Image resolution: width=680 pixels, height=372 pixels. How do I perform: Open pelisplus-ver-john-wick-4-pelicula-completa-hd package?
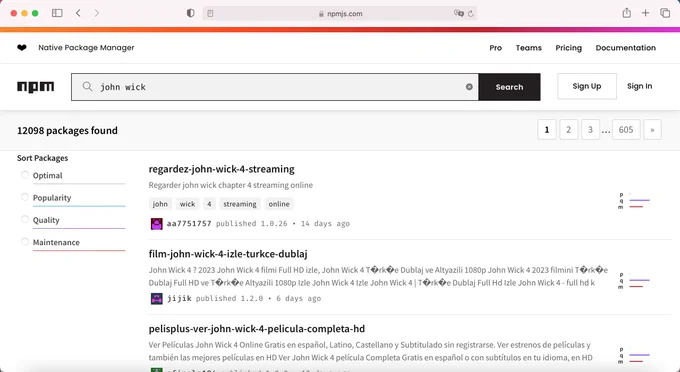257,329
